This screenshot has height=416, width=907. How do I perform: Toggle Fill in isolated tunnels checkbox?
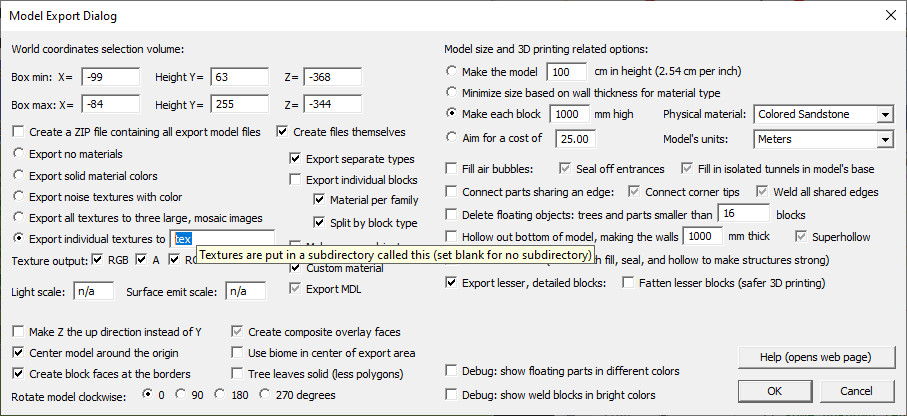click(687, 169)
